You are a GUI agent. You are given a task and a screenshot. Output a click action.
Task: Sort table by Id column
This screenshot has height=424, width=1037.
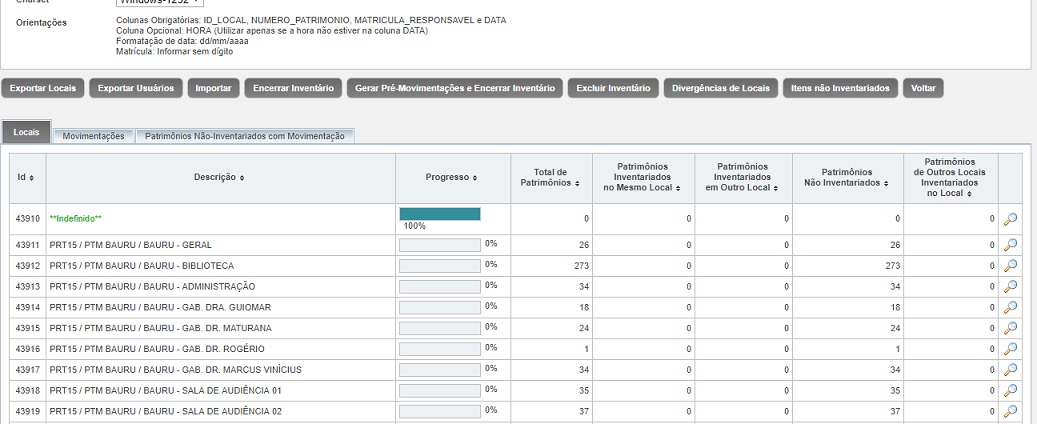(x=27, y=178)
